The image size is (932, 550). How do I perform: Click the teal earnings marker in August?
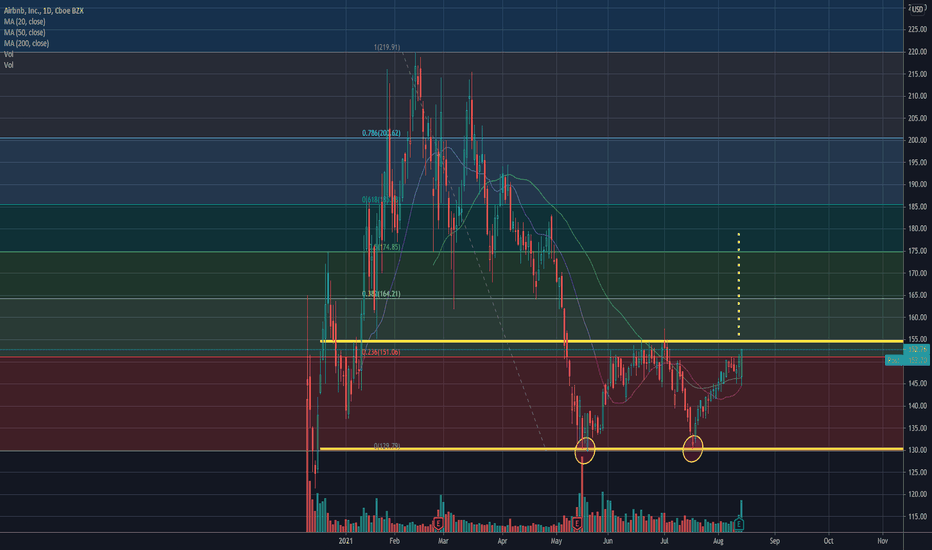pyautogui.click(x=739, y=524)
